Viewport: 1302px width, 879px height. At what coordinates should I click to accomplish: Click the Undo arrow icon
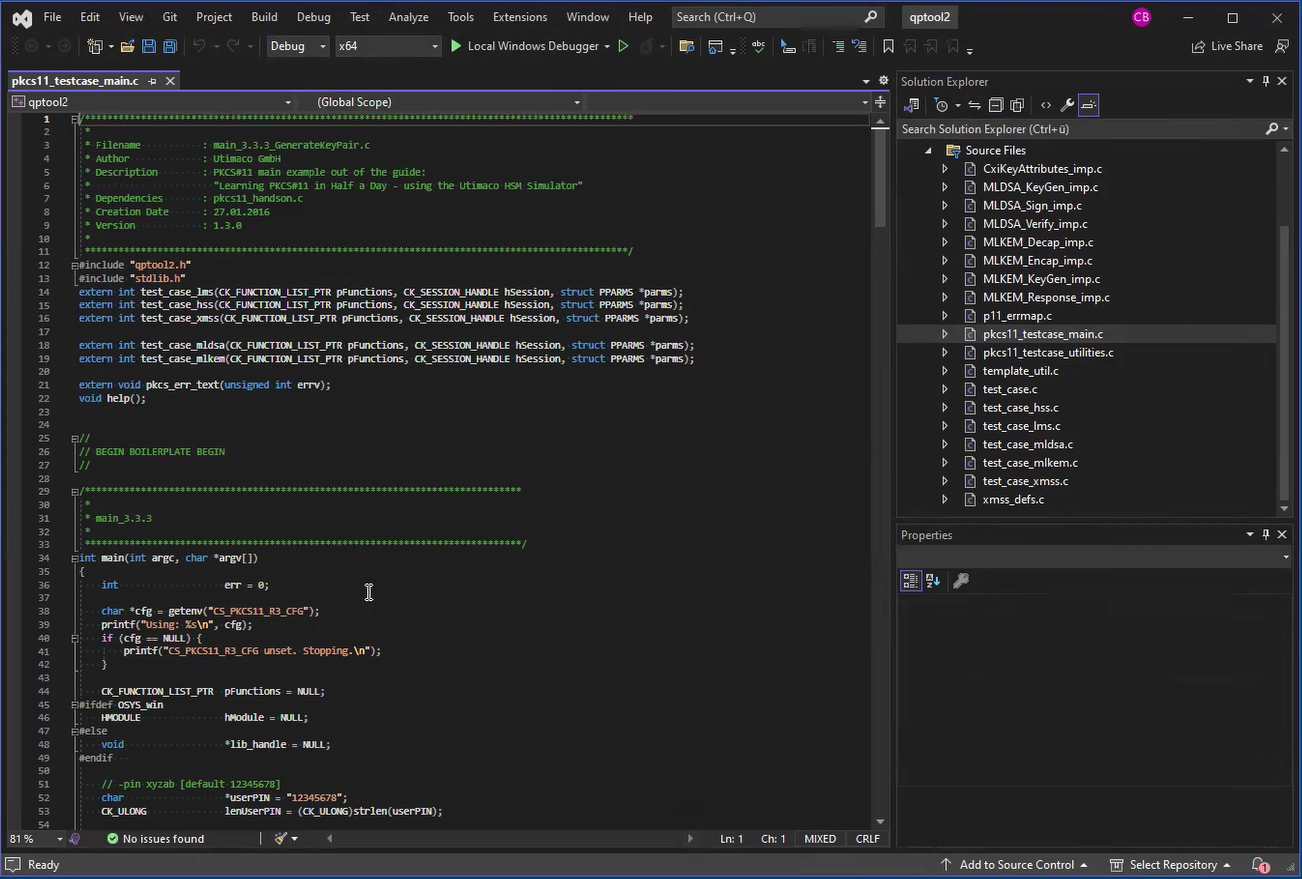click(199, 46)
